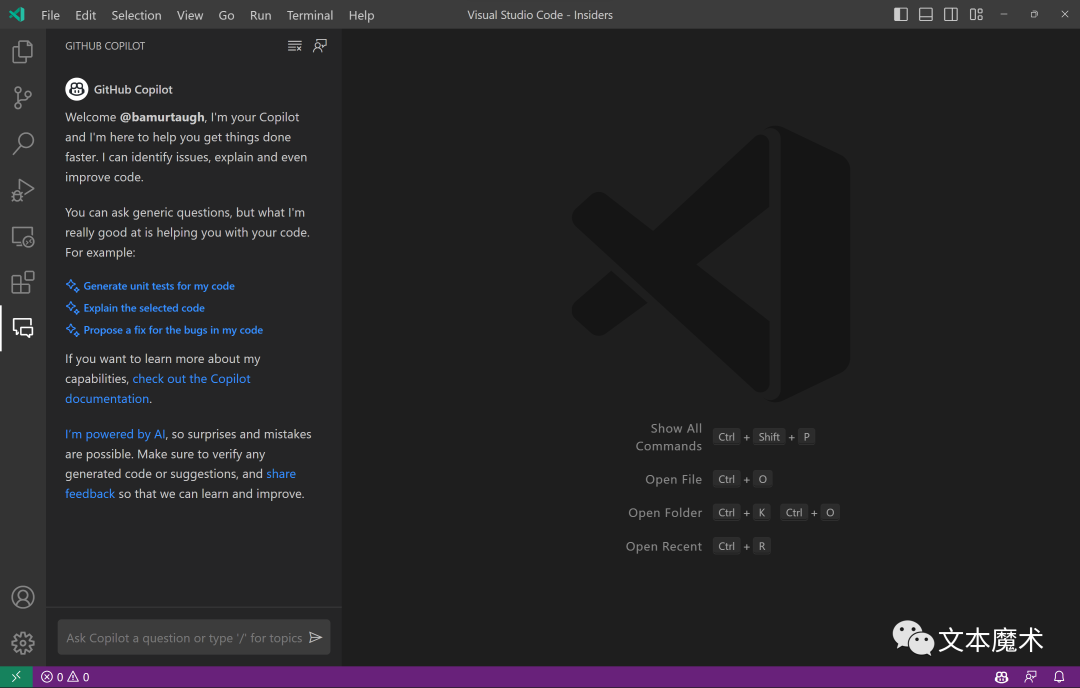The width and height of the screenshot is (1080, 688).
Task: Select the Chat view icon in activity bar
Action: click(23, 328)
